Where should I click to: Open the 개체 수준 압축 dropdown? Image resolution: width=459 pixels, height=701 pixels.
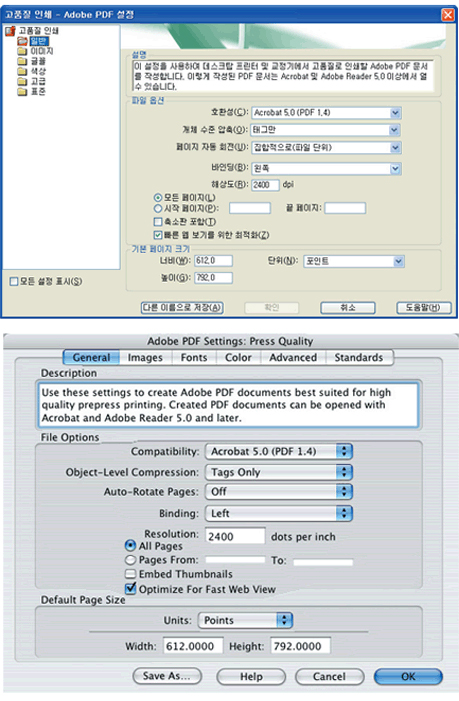coord(325,130)
